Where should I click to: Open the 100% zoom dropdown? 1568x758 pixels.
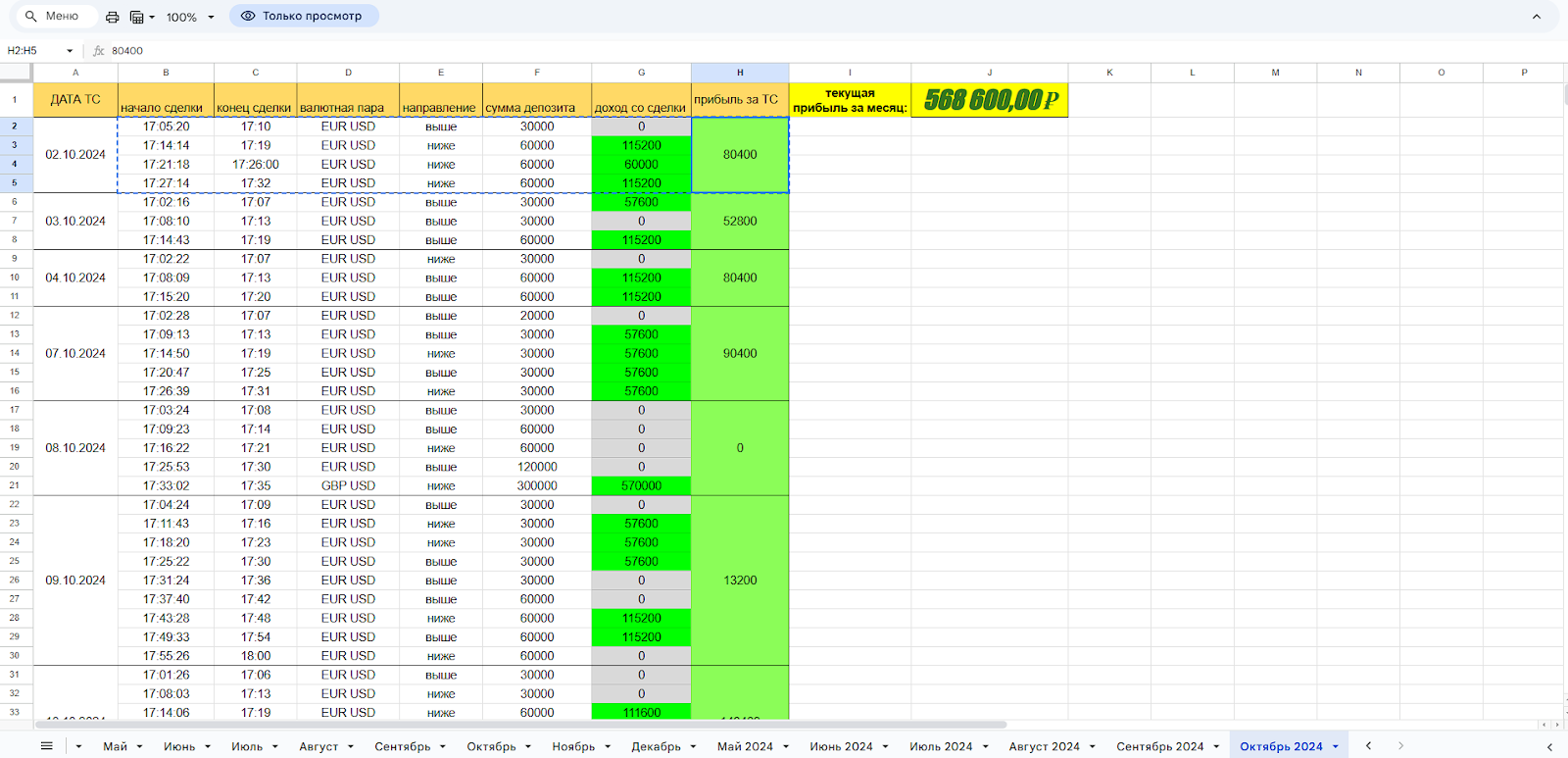click(190, 17)
